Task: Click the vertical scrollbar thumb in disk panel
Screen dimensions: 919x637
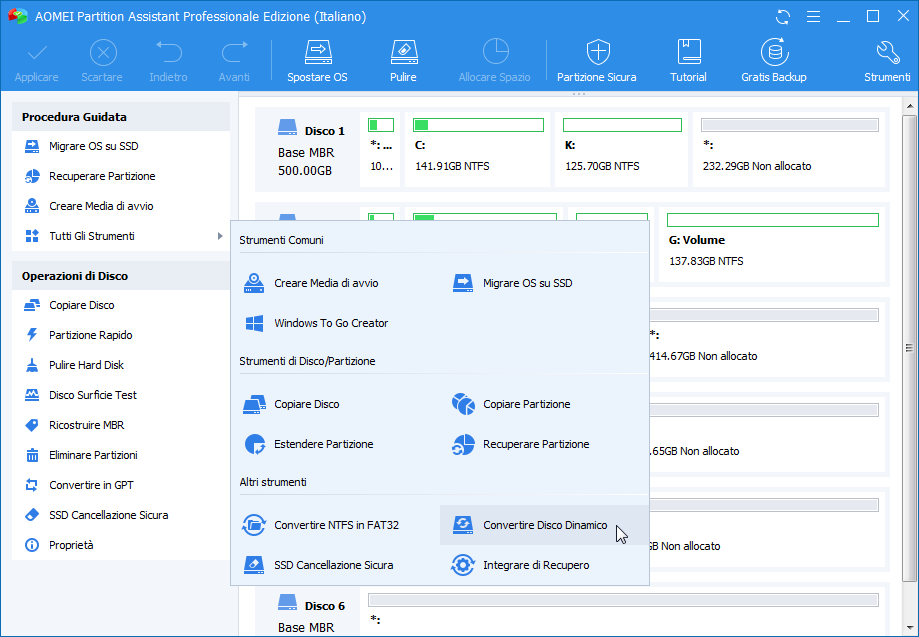Action: tap(910, 347)
